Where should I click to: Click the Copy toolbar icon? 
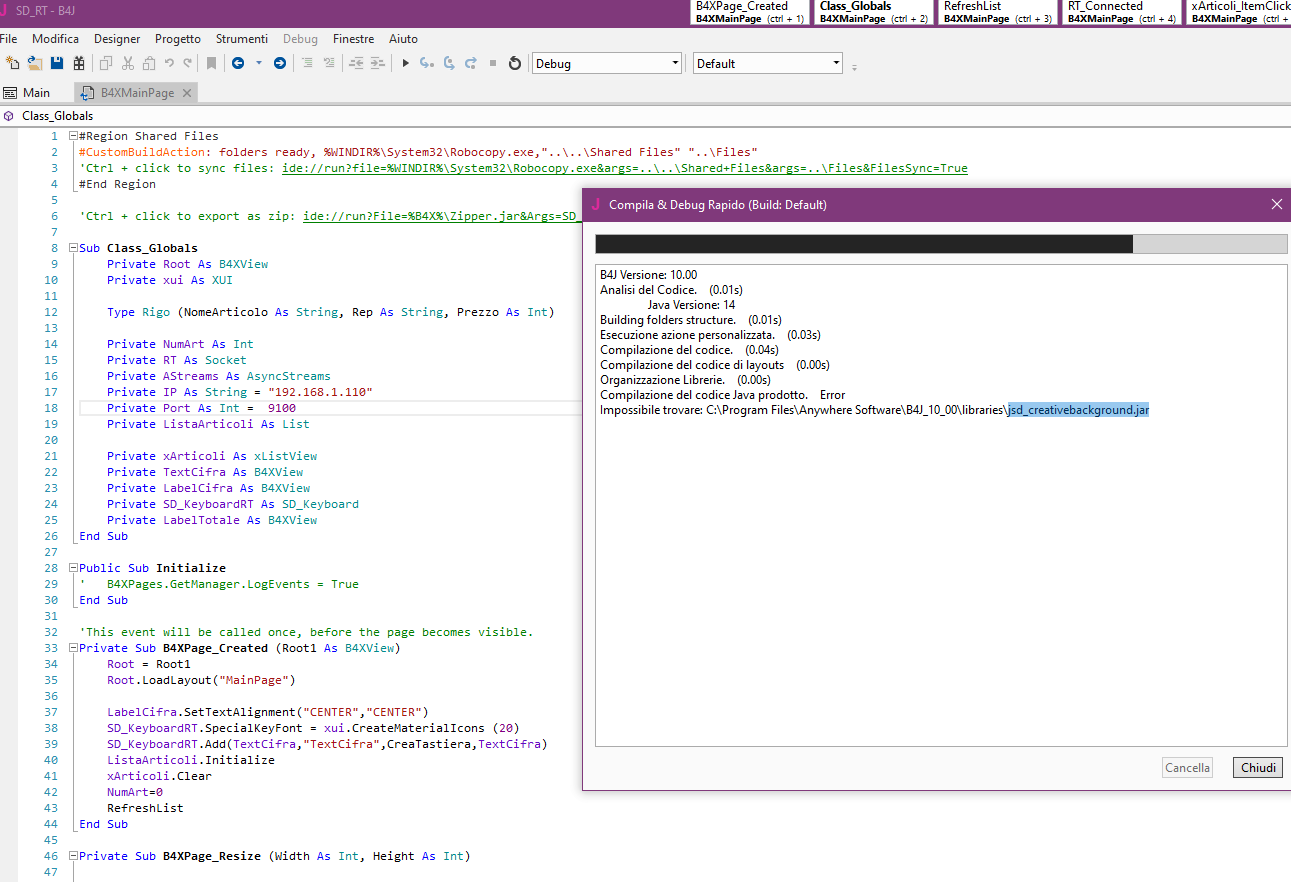tap(106, 63)
